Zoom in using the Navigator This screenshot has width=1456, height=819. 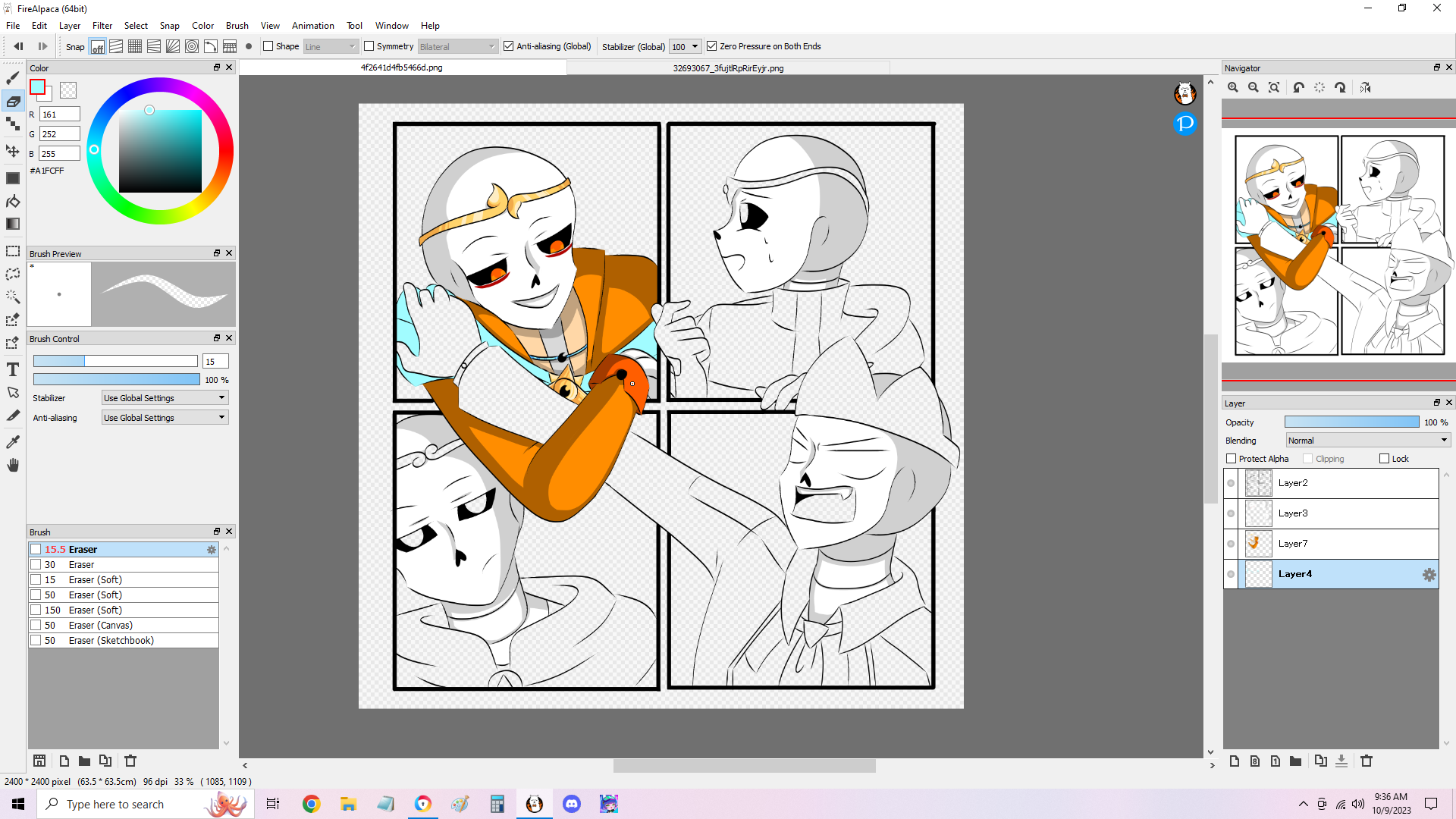click(x=1233, y=88)
